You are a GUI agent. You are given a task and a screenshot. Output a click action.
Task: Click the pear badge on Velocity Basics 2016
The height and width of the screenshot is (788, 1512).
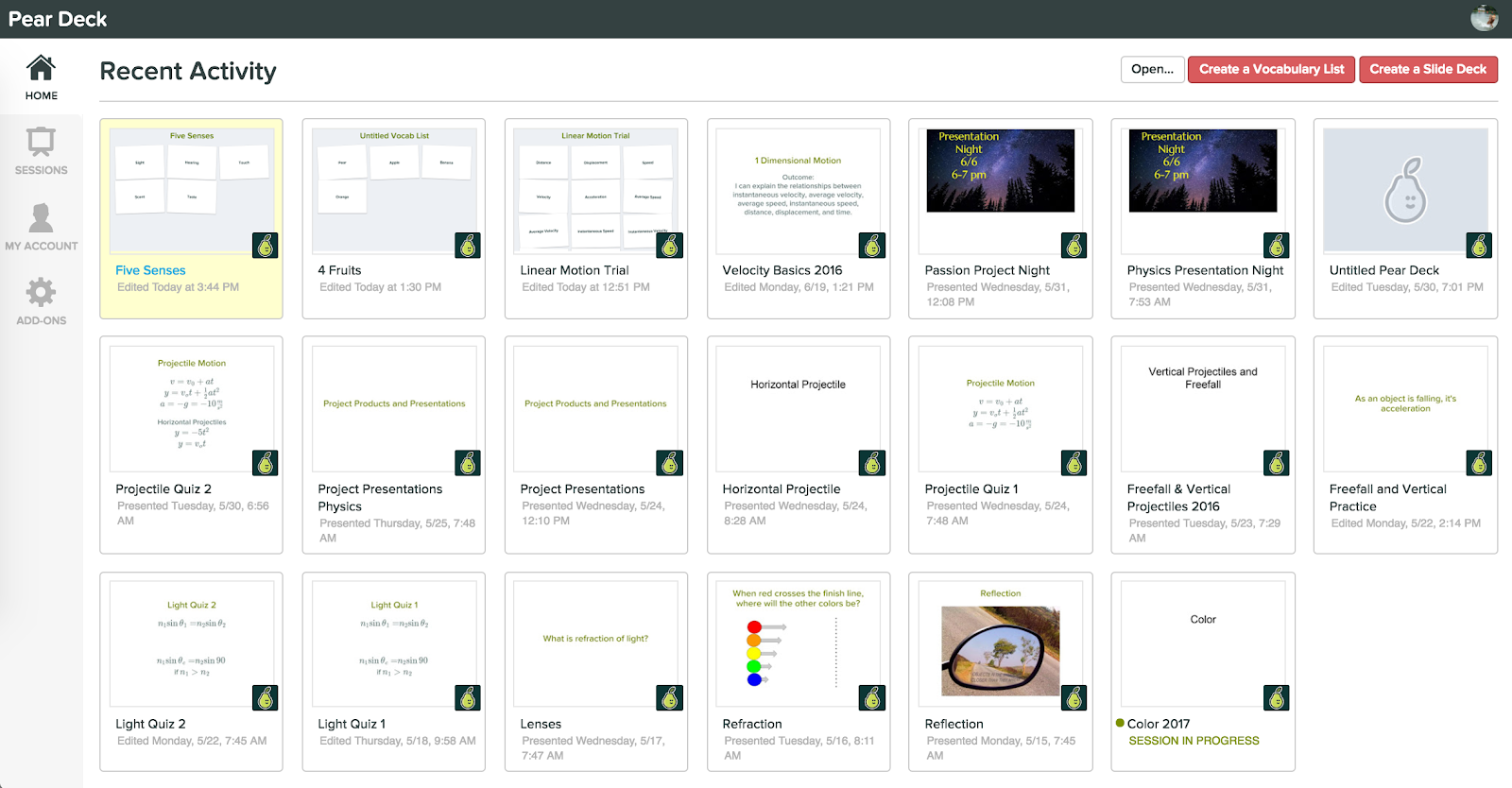[x=872, y=246]
